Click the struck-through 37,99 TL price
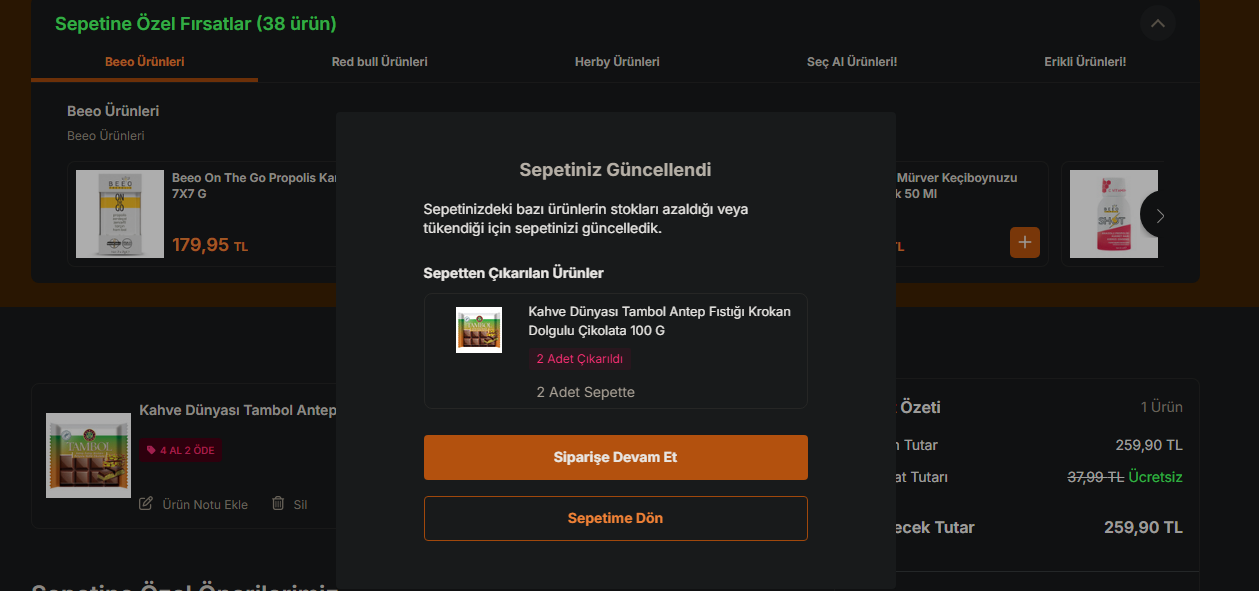Viewport: 1259px width, 591px height. click(1096, 477)
